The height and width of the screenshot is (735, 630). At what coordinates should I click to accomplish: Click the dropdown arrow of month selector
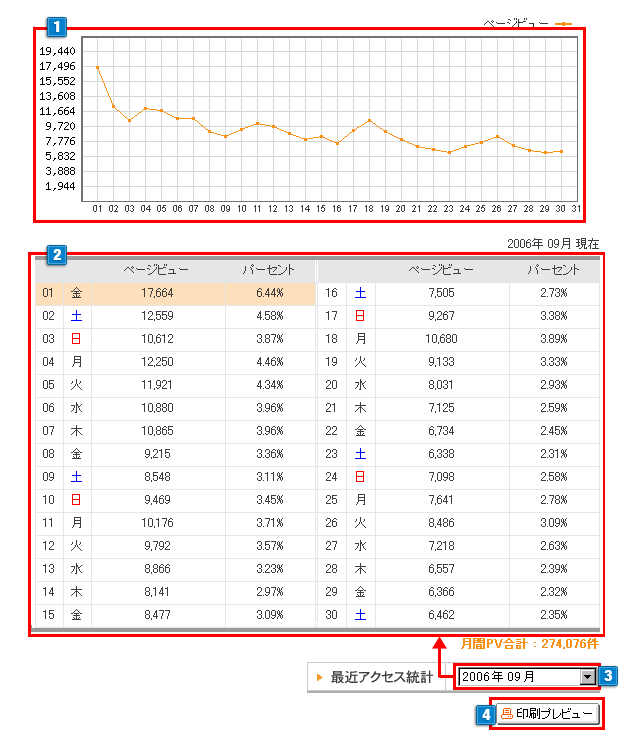click(x=587, y=677)
